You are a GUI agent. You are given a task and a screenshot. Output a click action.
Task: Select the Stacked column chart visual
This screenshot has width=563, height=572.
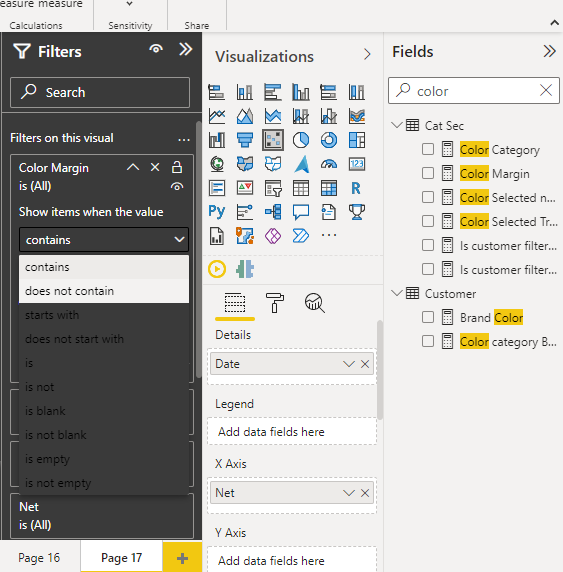(x=245, y=92)
